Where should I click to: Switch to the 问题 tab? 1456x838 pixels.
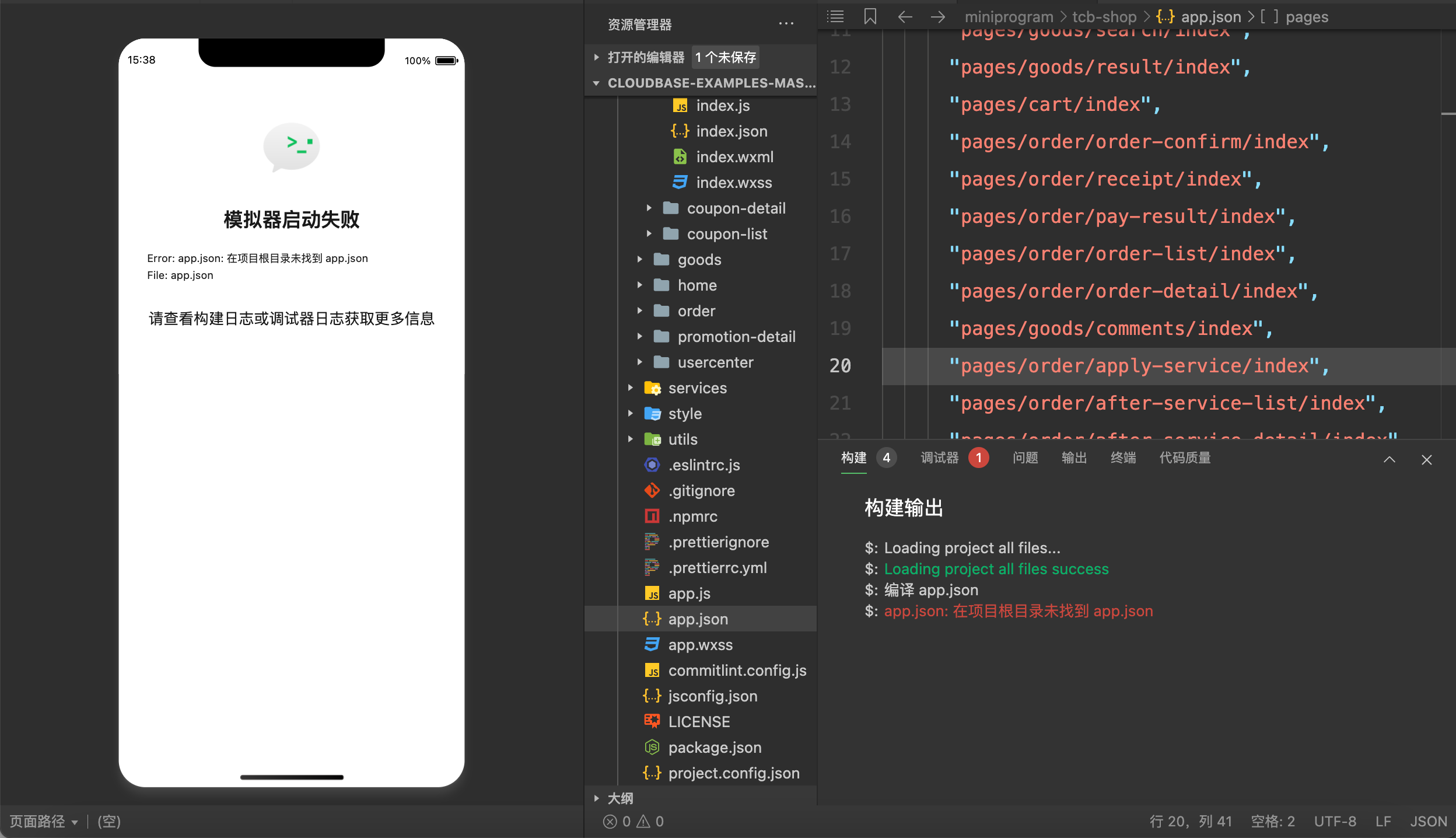tap(1025, 458)
